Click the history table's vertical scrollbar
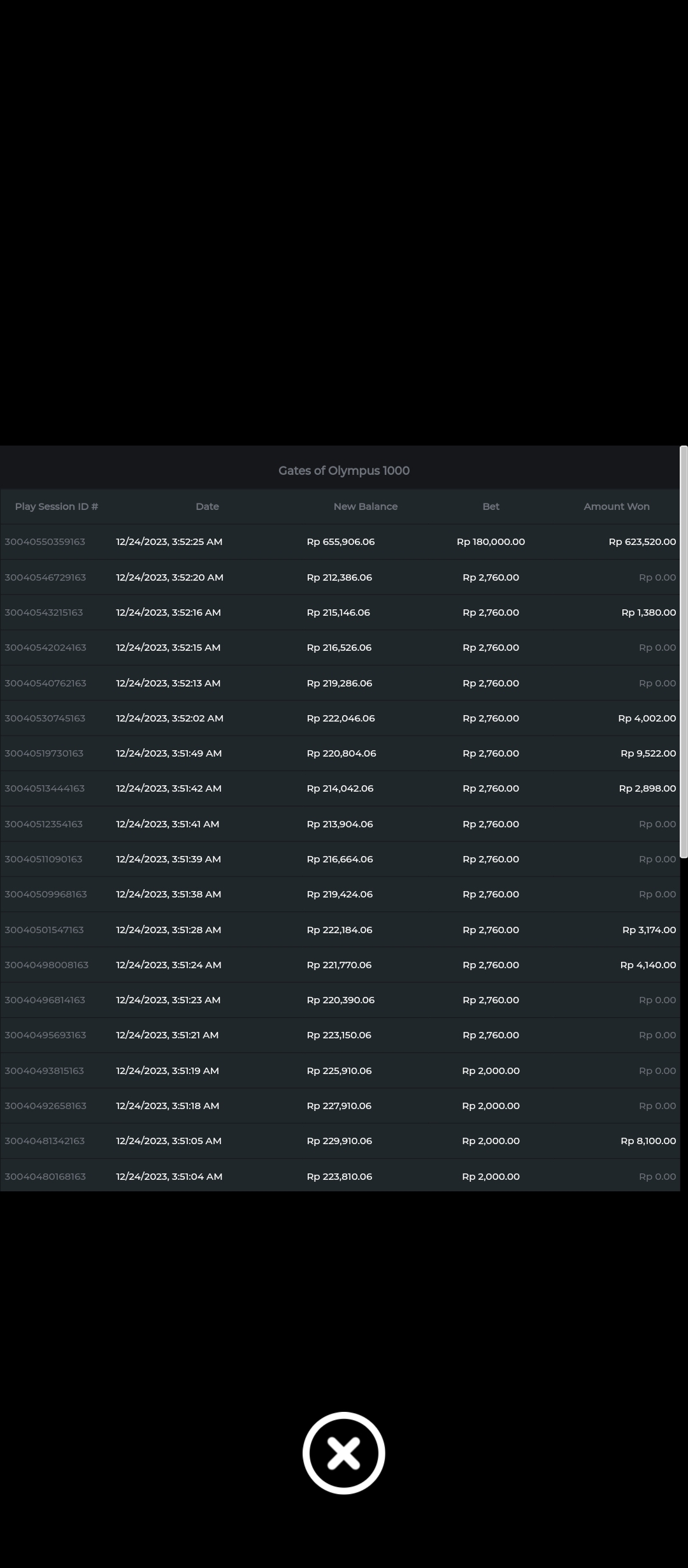688x1568 pixels. [x=684, y=650]
